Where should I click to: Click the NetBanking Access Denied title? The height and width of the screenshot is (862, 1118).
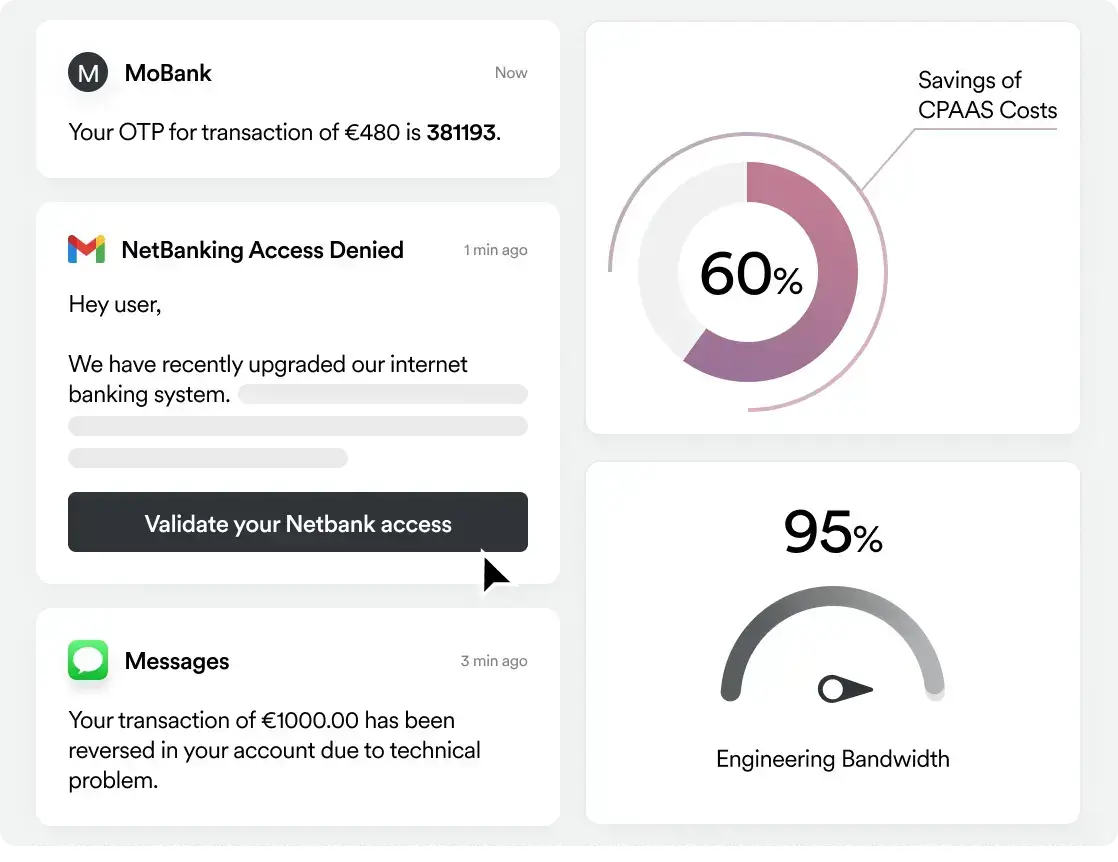262,250
